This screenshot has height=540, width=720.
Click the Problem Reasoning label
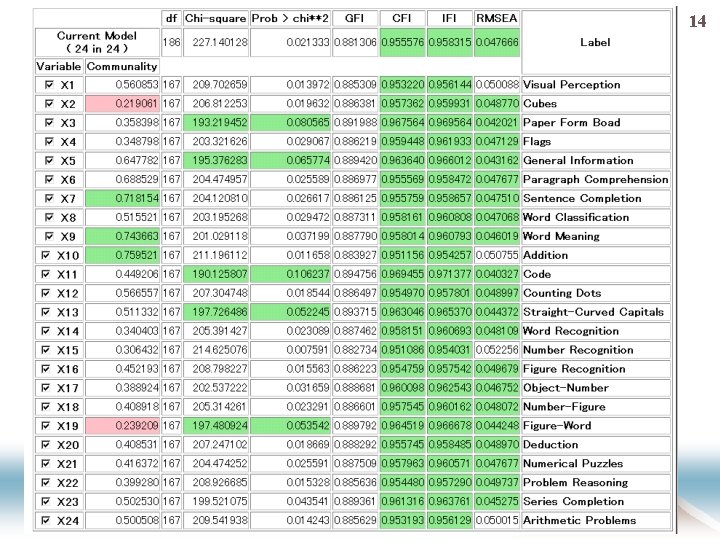click(575, 483)
